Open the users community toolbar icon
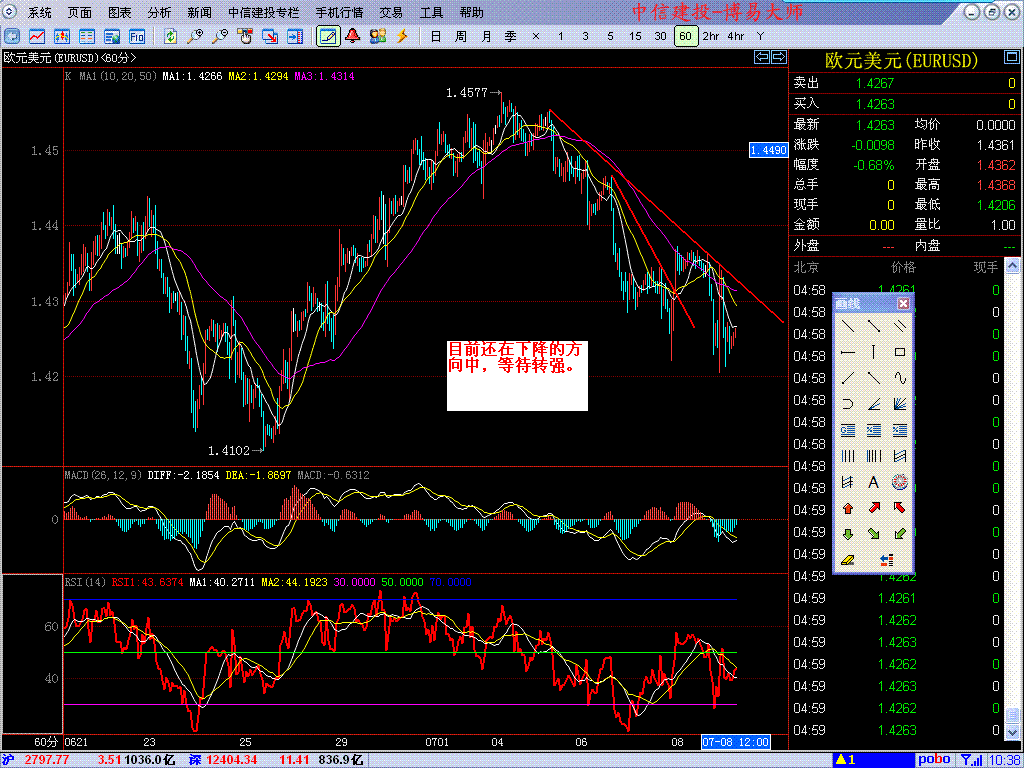 (378, 36)
